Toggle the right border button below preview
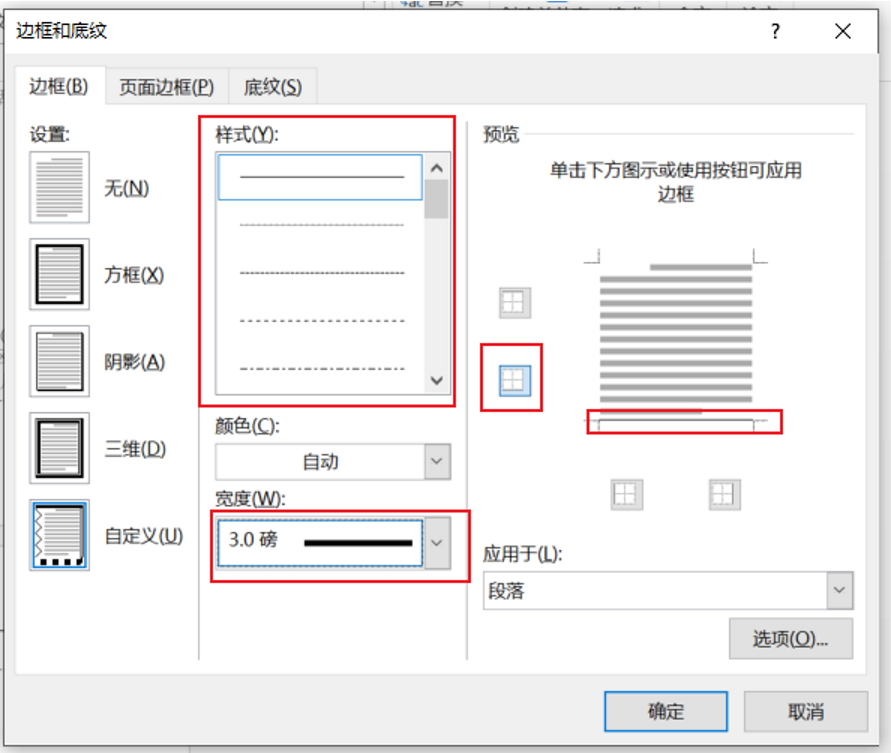Viewport: 891px width, 753px height. click(725, 494)
